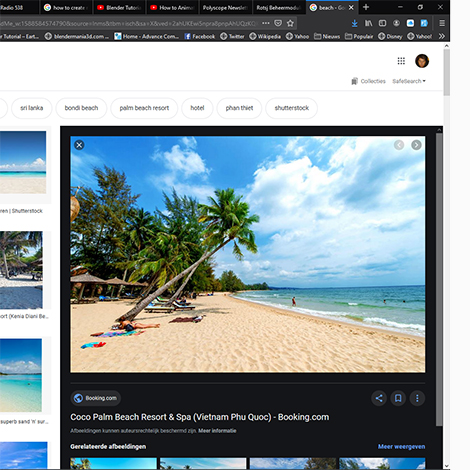The image size is (470, 470).
Task: Click preview panel scrollbar thumb
Action: click(439, 279)
